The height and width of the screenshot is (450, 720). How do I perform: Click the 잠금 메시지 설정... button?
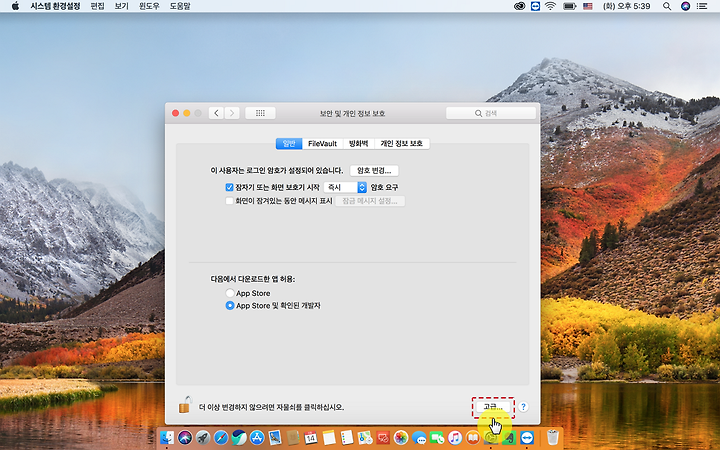coord(370,201)
